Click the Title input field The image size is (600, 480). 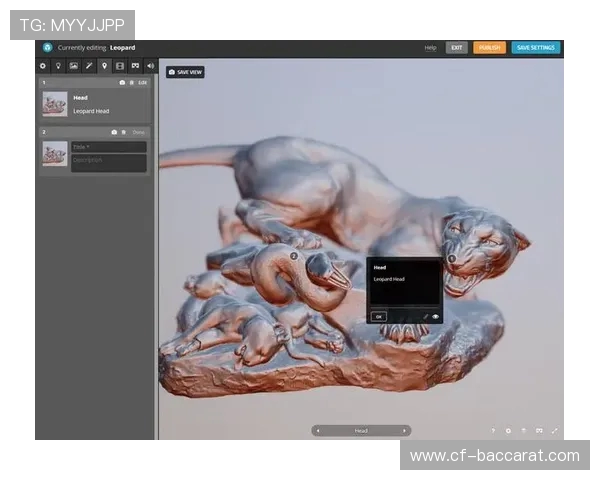[109, 147]
